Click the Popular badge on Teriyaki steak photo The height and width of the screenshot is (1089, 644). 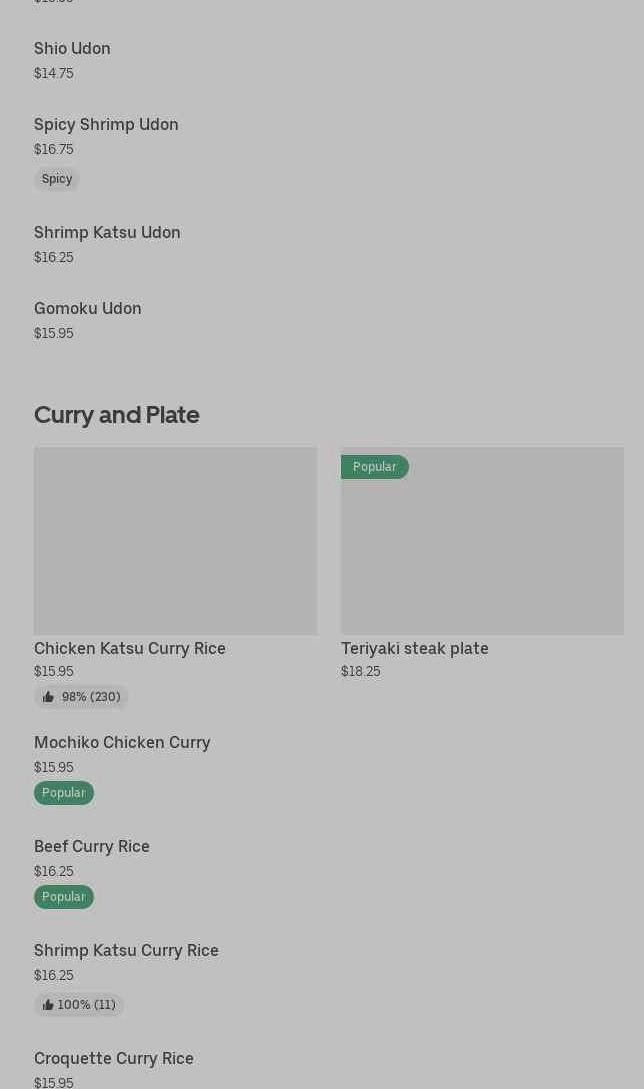tap(374, 467)
